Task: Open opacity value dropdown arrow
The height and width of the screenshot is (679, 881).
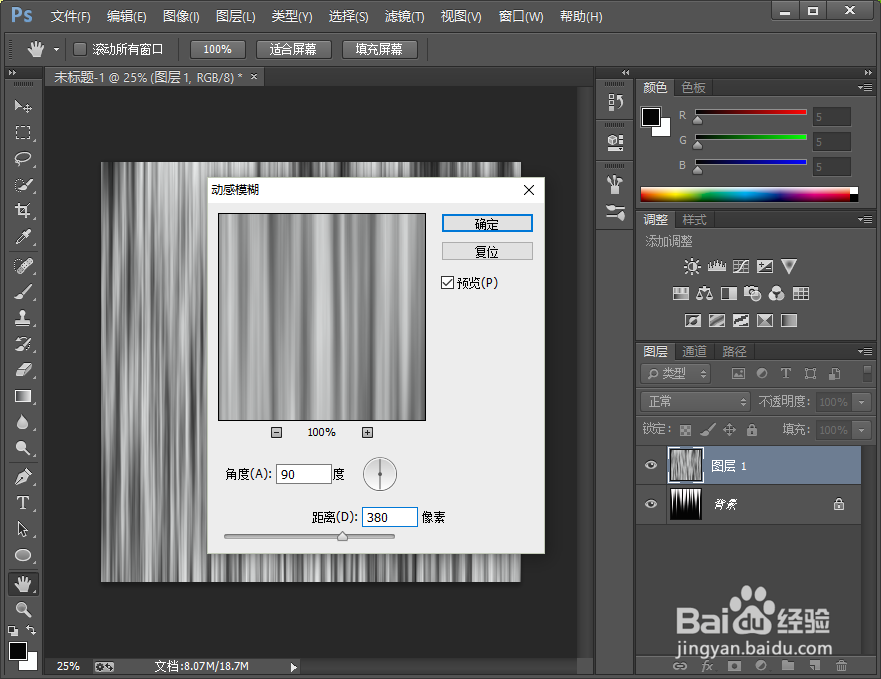Action: 861,401
